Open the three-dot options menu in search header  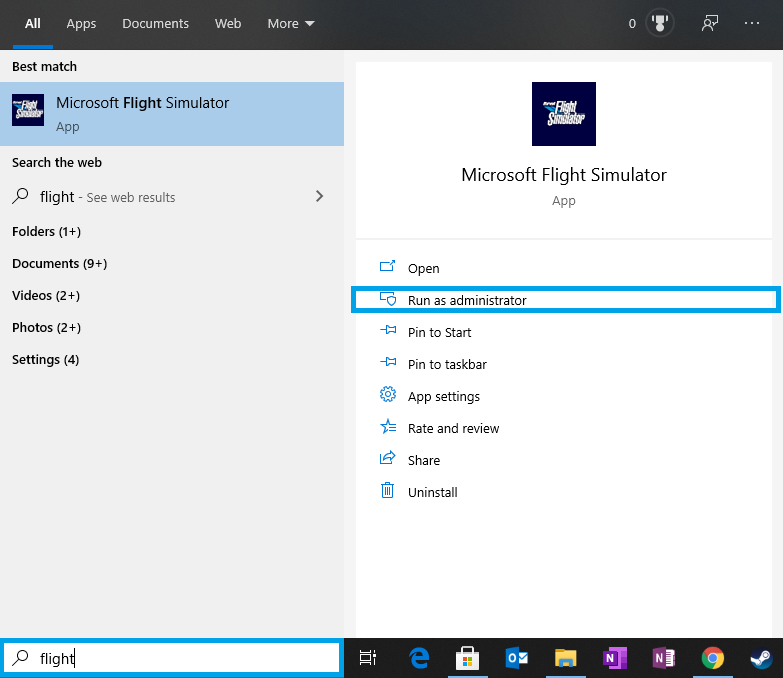point(752,24)
